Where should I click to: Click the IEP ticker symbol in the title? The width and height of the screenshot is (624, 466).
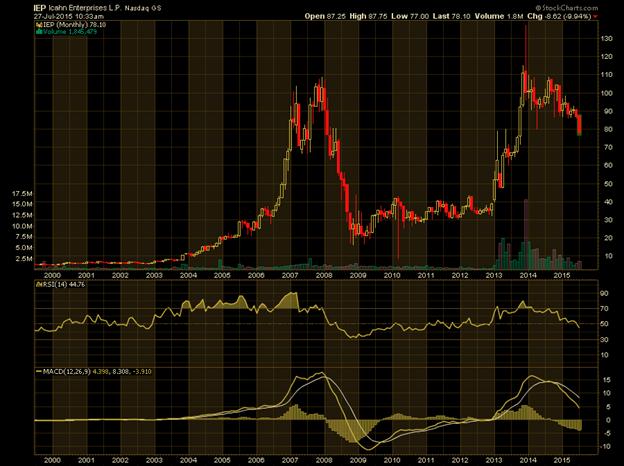[40, 8]
